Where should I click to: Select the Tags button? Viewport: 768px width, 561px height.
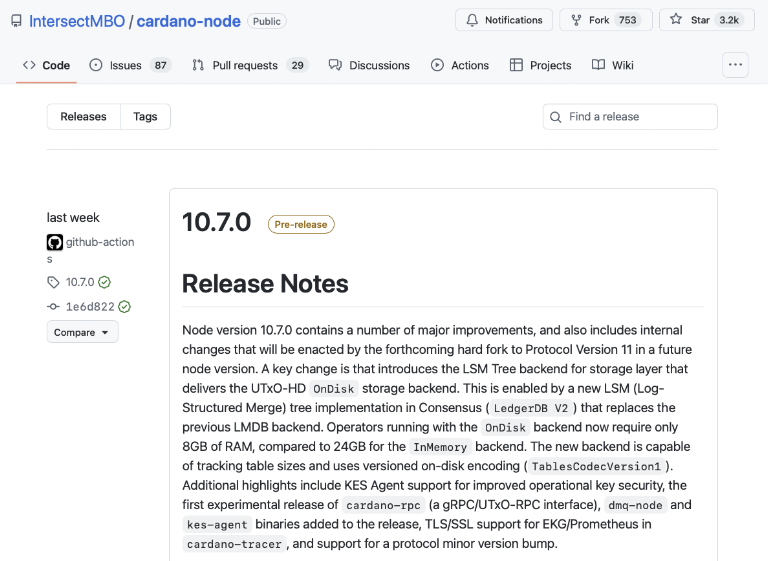point(145,117)
